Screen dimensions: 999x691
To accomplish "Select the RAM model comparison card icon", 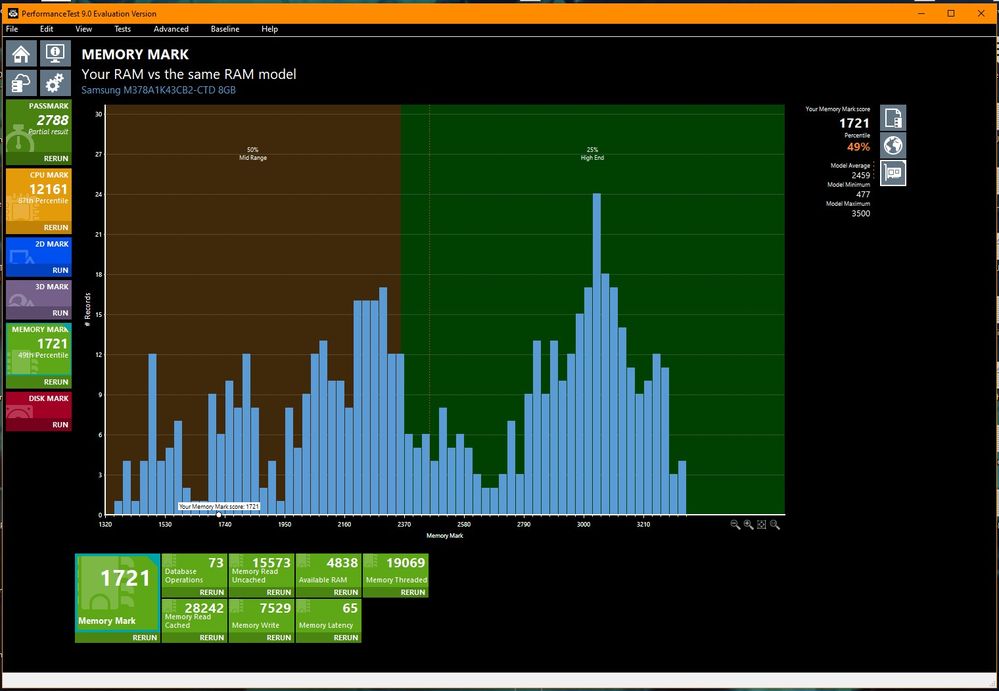I will pos(893,172).
